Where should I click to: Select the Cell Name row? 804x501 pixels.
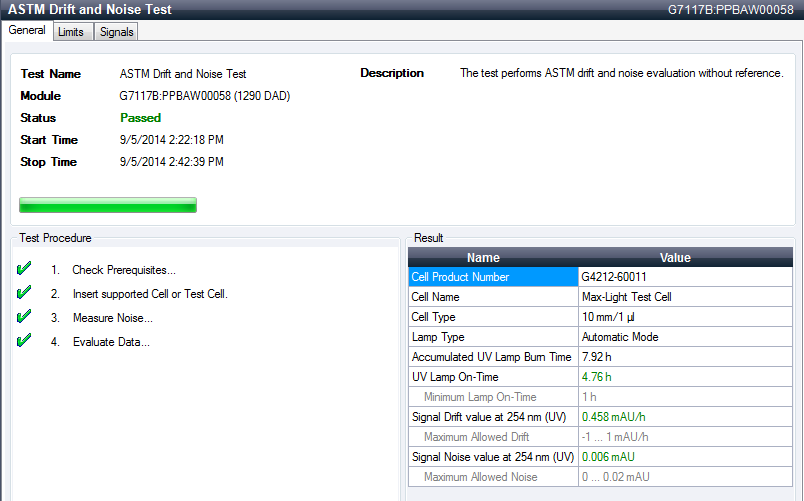point(493,297)
